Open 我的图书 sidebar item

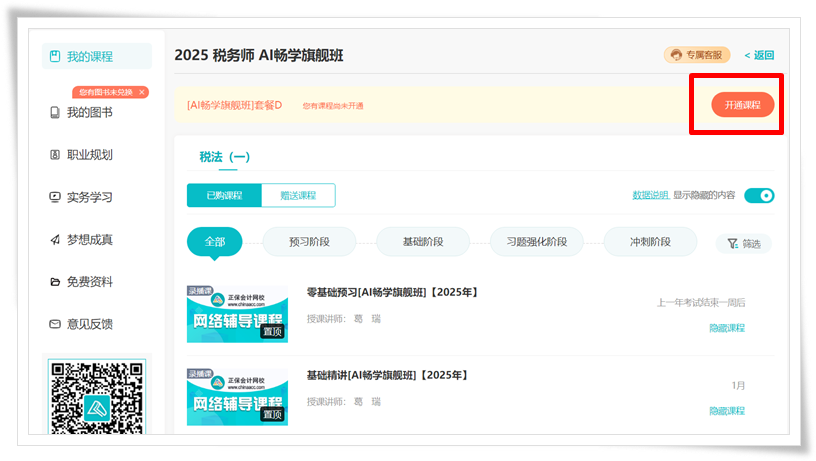(89, 112)
